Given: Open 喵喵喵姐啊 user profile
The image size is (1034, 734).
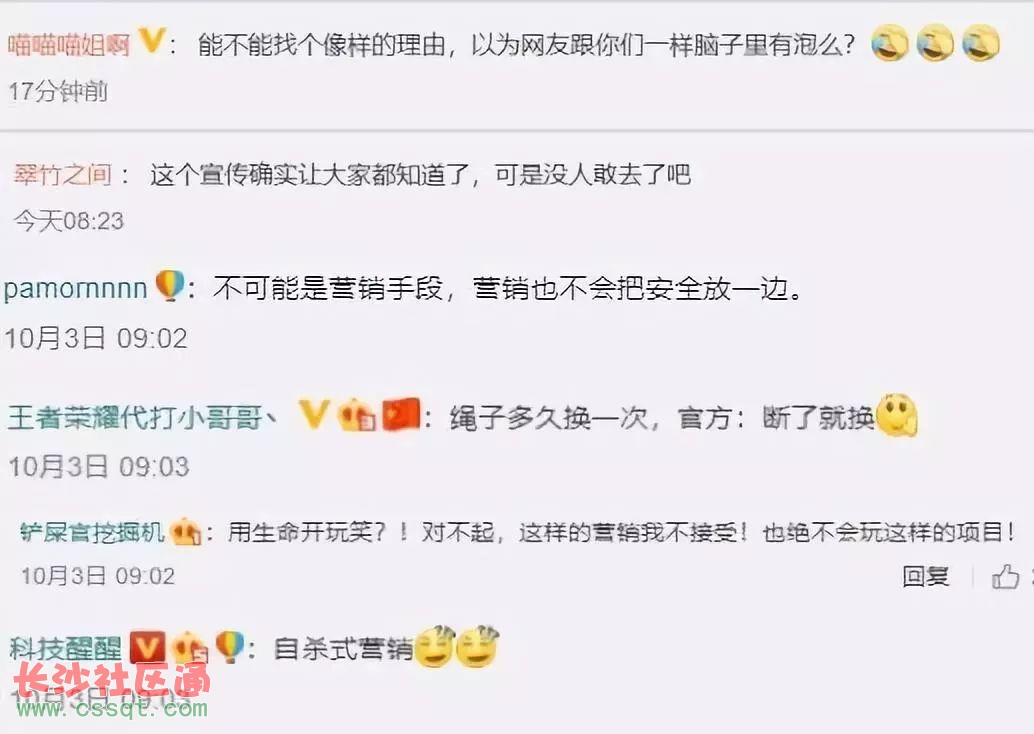Looking at the screenshot, I should [x=68, y=45].
